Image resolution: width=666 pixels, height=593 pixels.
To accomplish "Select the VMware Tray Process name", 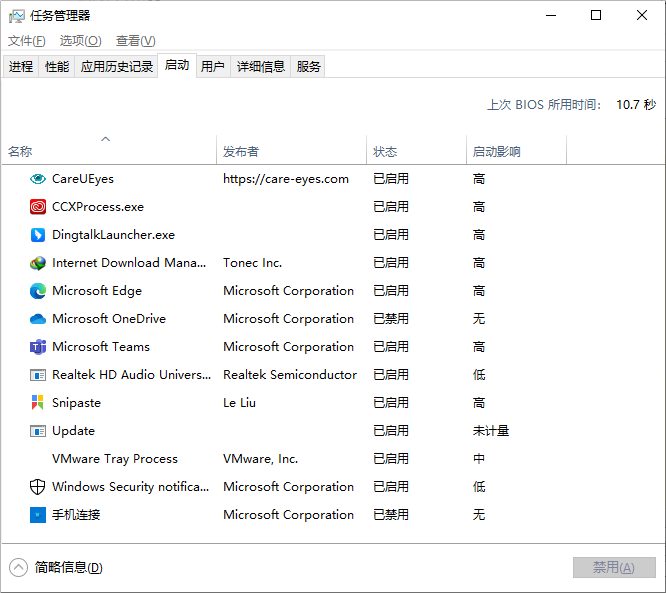I will click(x=115, y=459).
